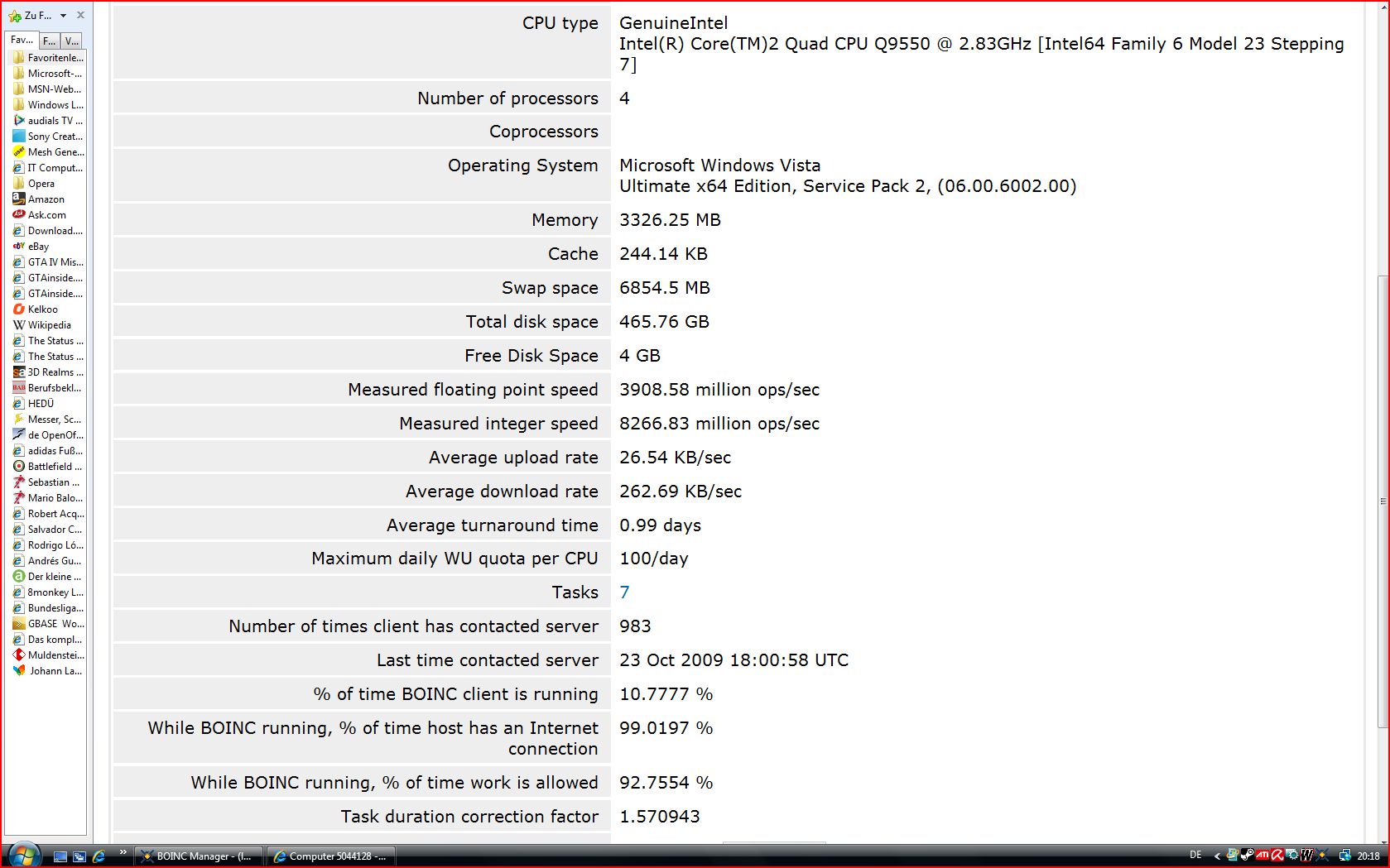This screenshot has height=868, width=1390.
Task: Open the Robert Acq... favorite
Action: click(48, 514)
